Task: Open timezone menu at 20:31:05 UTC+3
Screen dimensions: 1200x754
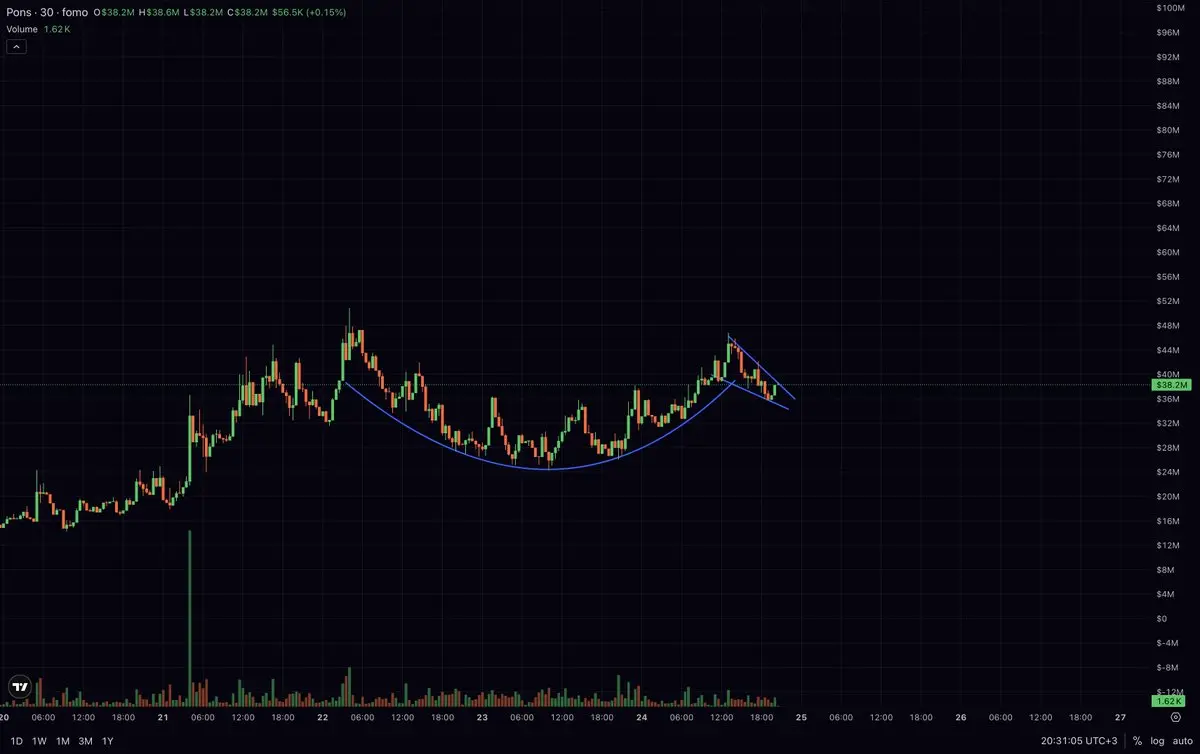Action: click(x=1079, y=741)
